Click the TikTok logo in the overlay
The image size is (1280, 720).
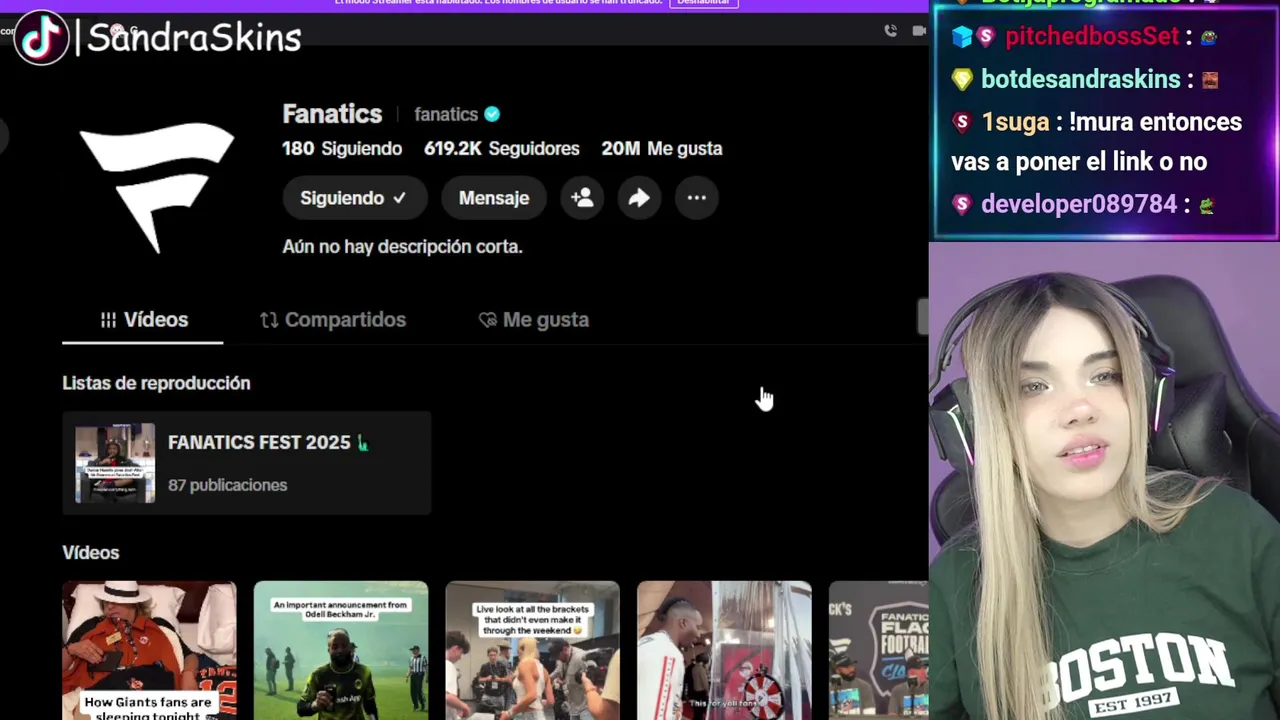coord(41,38)
